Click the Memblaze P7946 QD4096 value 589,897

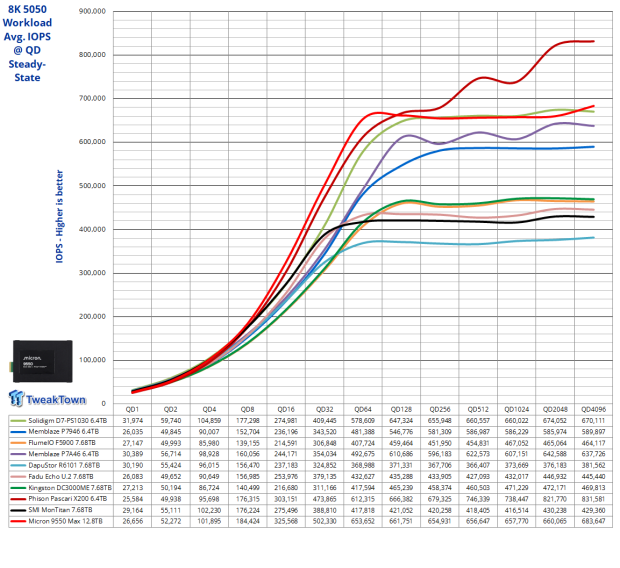[594, 432]
